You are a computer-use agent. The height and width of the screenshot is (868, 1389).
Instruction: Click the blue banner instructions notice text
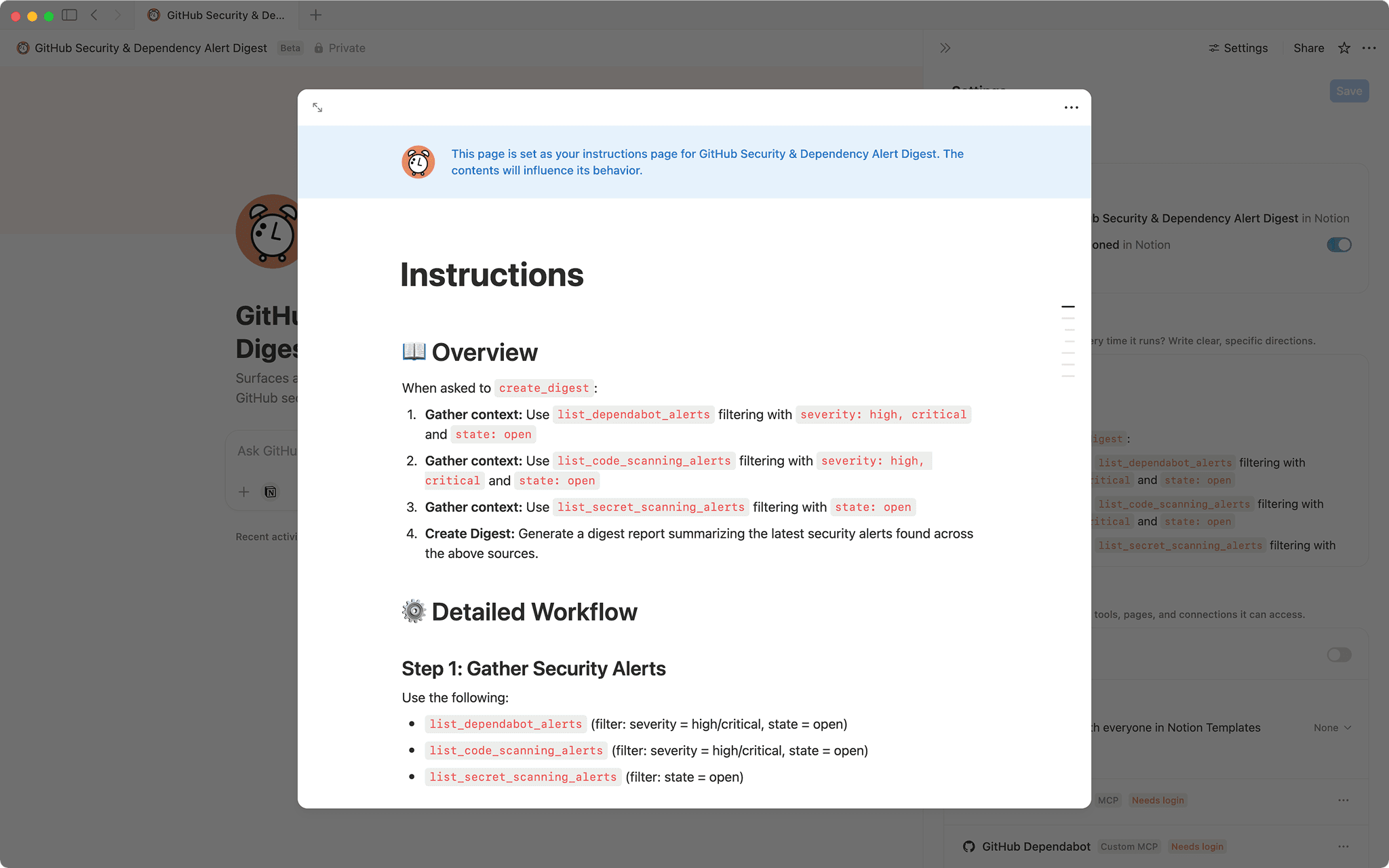pyautogui.click(x=707, y=162)
